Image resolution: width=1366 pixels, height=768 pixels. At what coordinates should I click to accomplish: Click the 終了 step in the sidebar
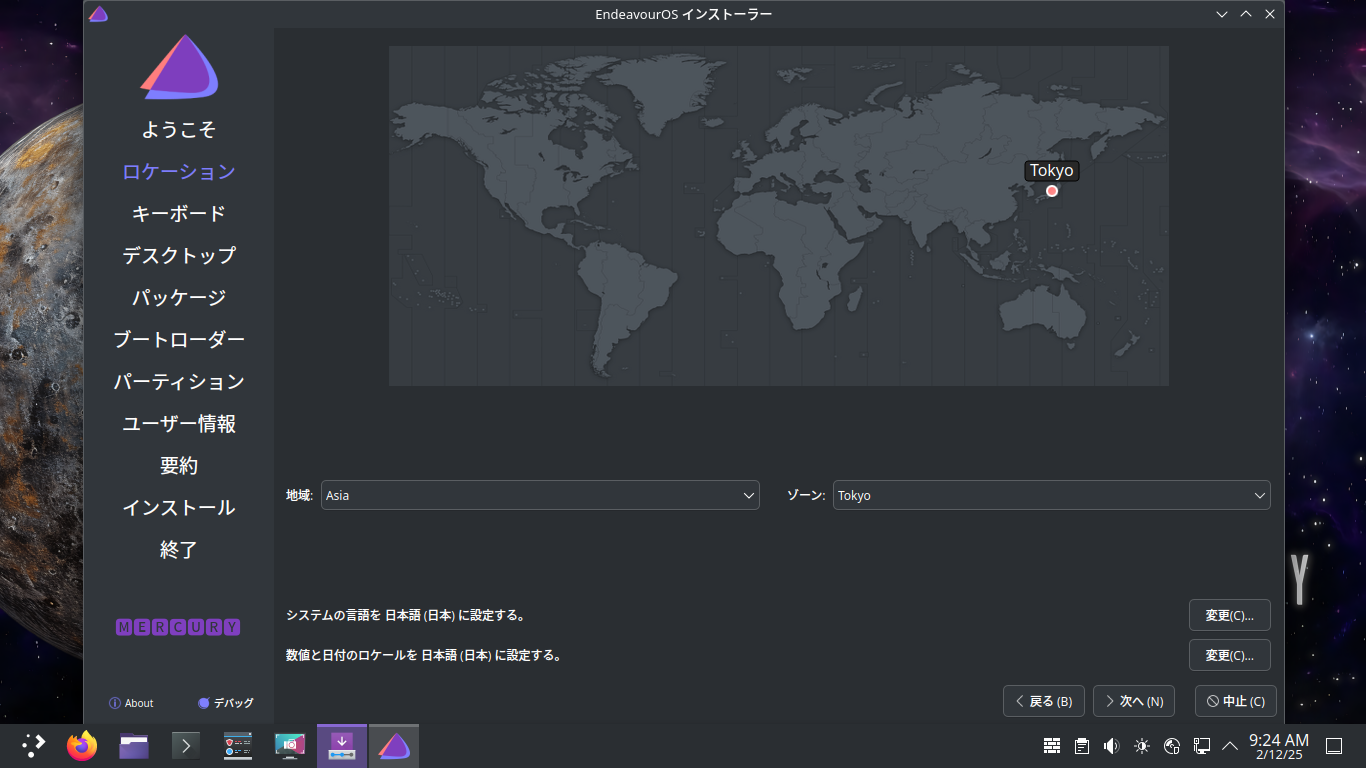(179, 550)
